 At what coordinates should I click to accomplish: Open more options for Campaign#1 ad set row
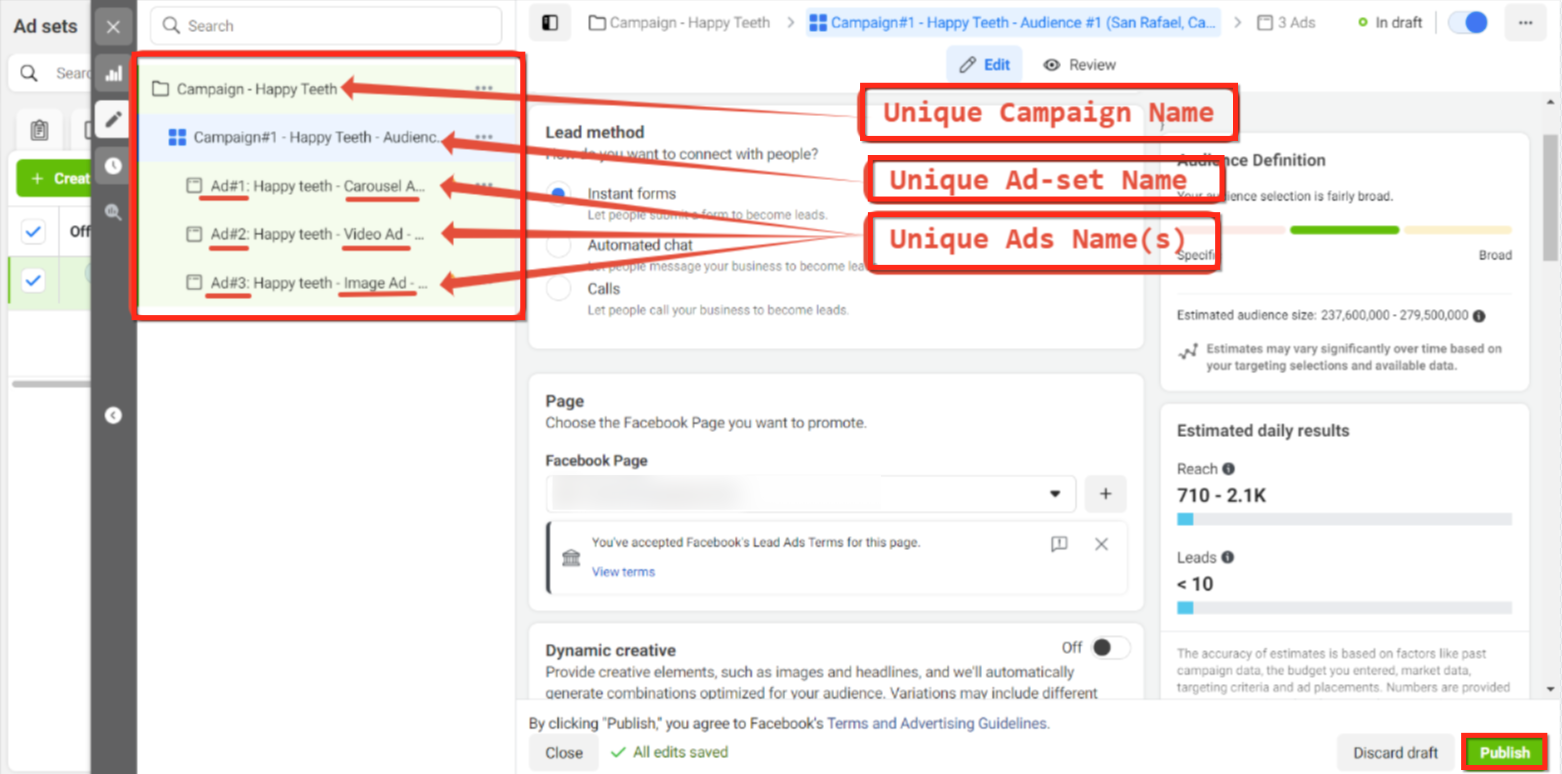pos(484,137)
